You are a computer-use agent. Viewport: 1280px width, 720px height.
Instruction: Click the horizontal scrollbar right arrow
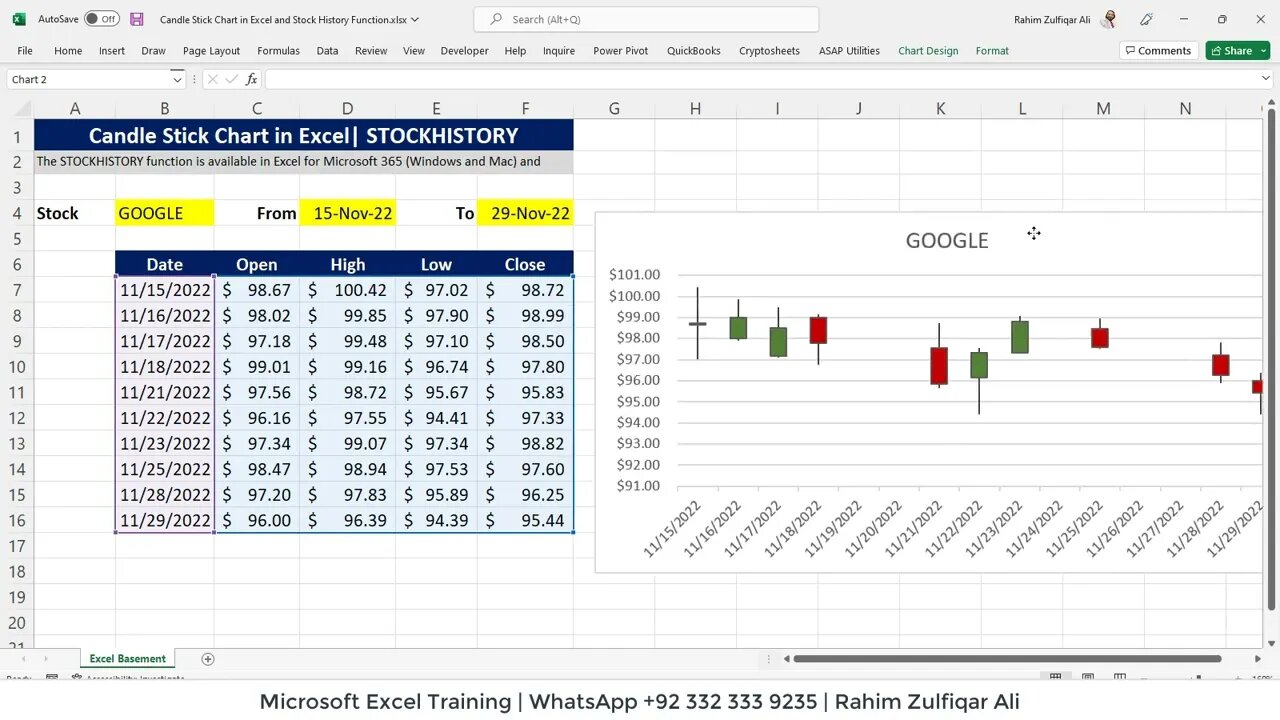1257,659
